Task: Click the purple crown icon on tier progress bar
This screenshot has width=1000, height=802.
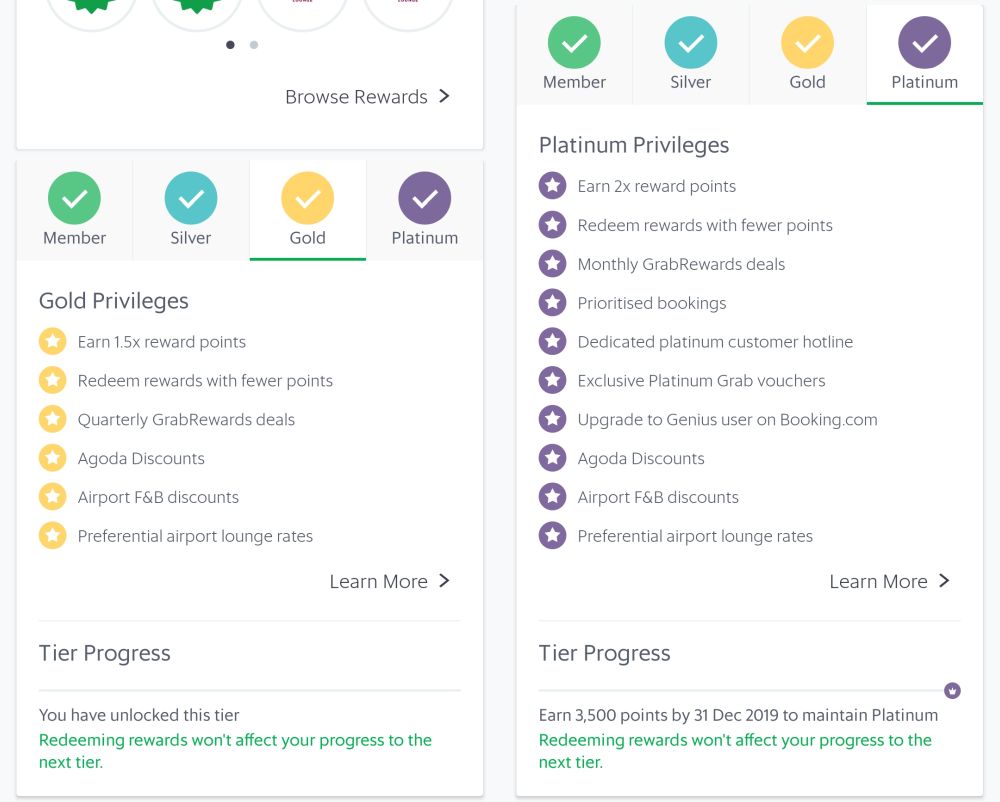Action: click(952, 690)
